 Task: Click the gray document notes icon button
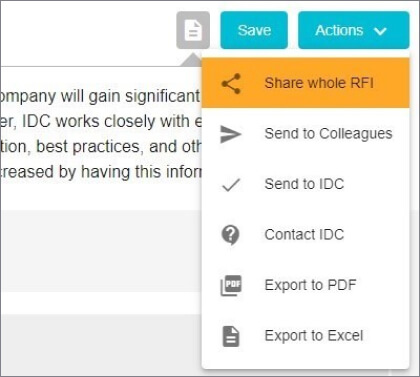193,30
